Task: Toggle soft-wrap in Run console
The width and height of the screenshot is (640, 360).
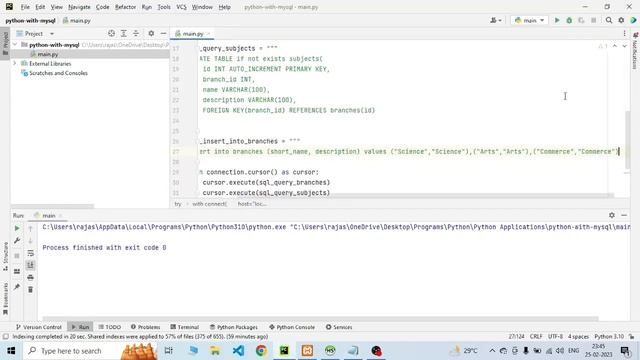Action: tap(31, 253)
